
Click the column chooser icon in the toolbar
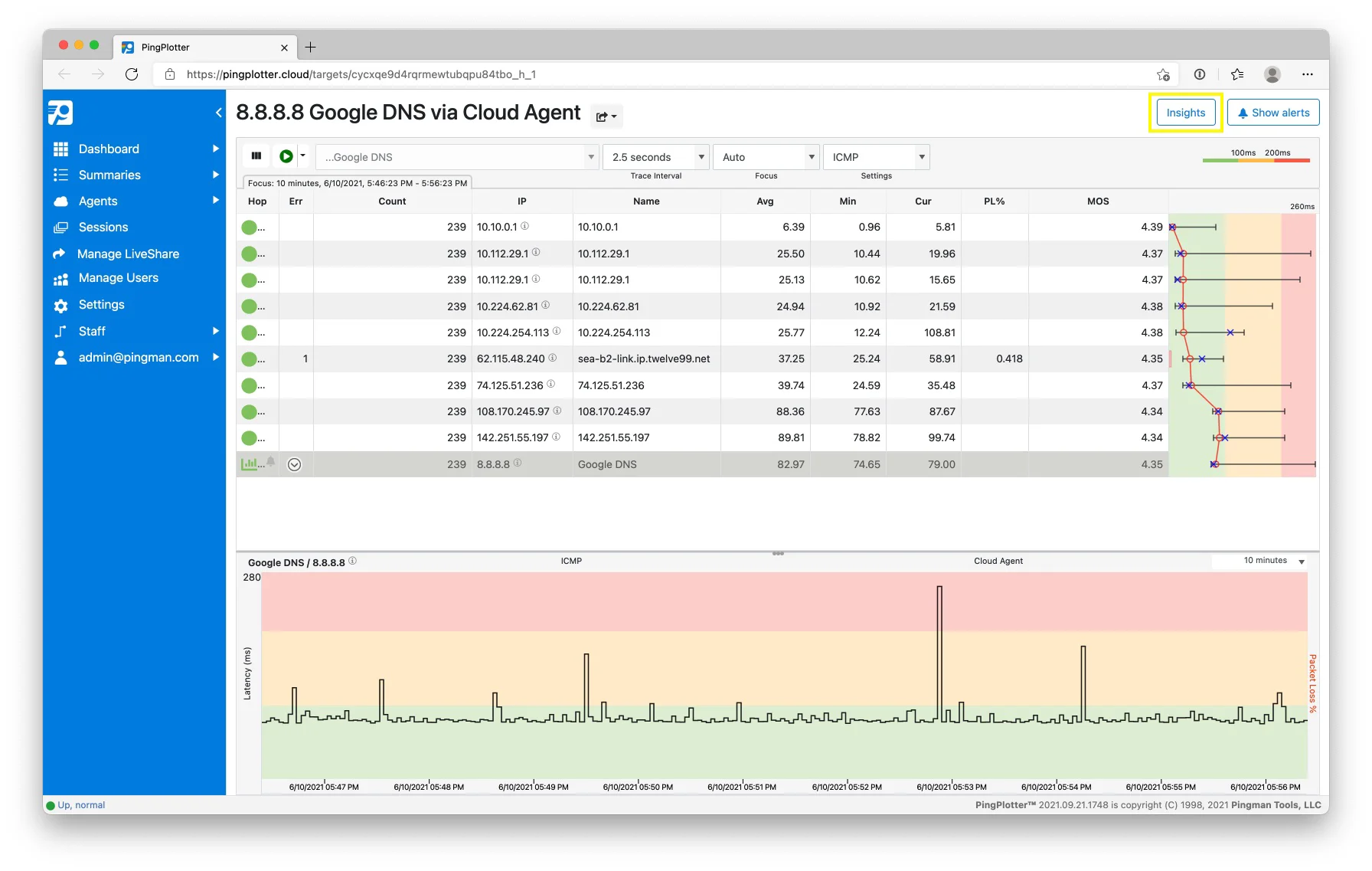tap(256, 156)
